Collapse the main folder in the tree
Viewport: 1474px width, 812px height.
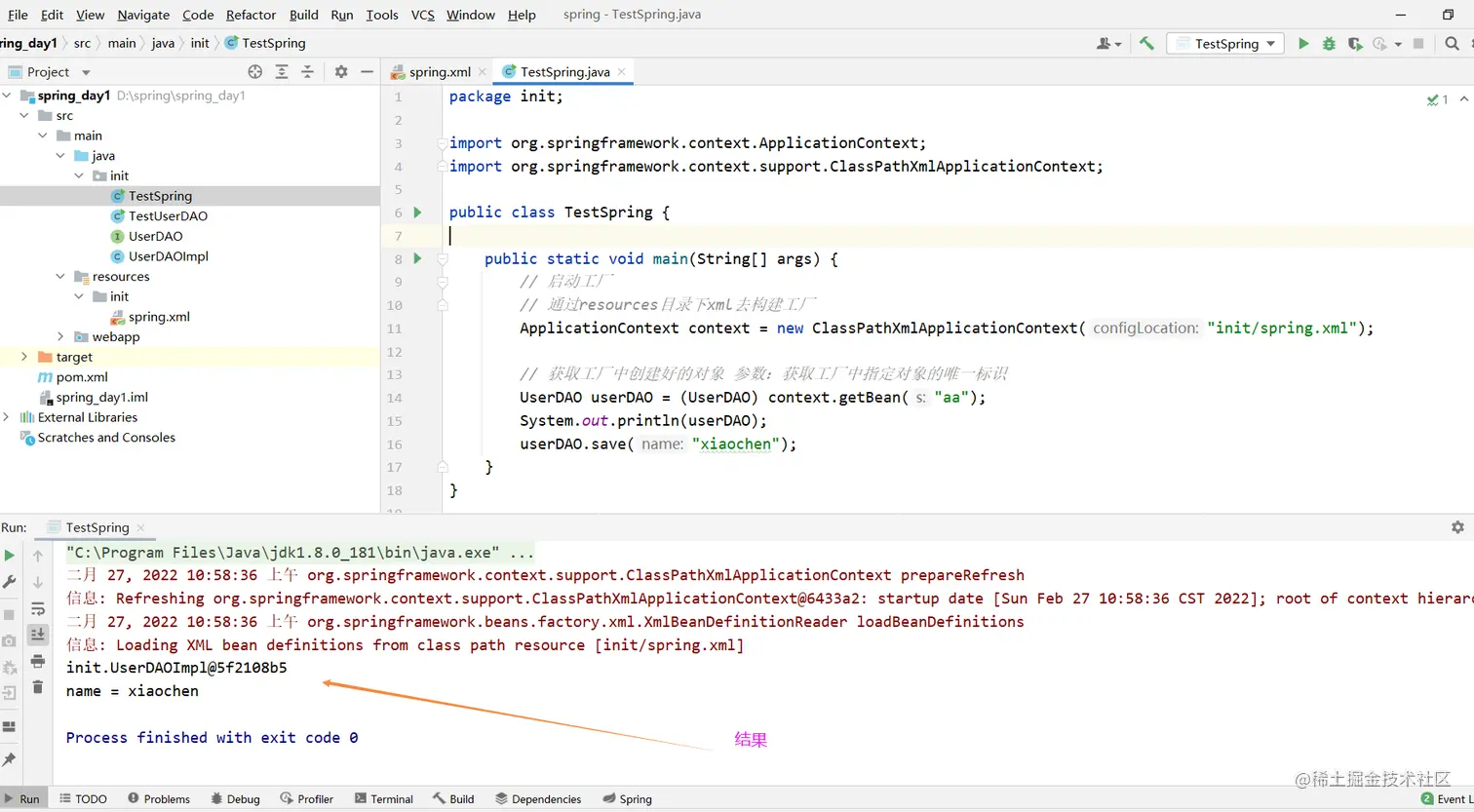[x=43, y=135]
